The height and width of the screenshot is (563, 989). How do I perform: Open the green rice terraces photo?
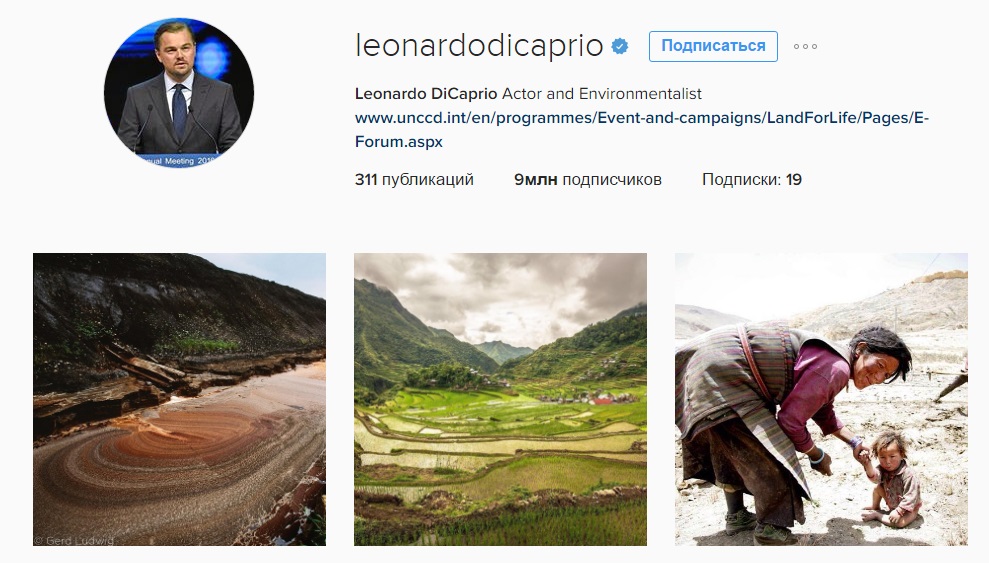click(500, 400)
